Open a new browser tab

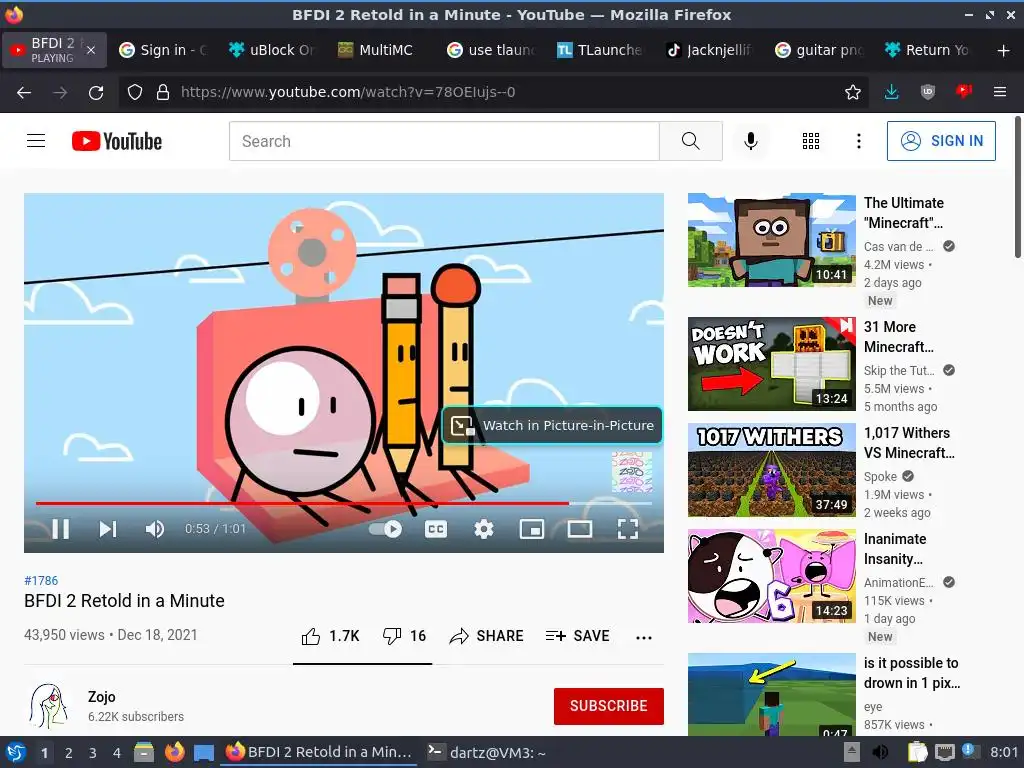tap(1003, 50)
